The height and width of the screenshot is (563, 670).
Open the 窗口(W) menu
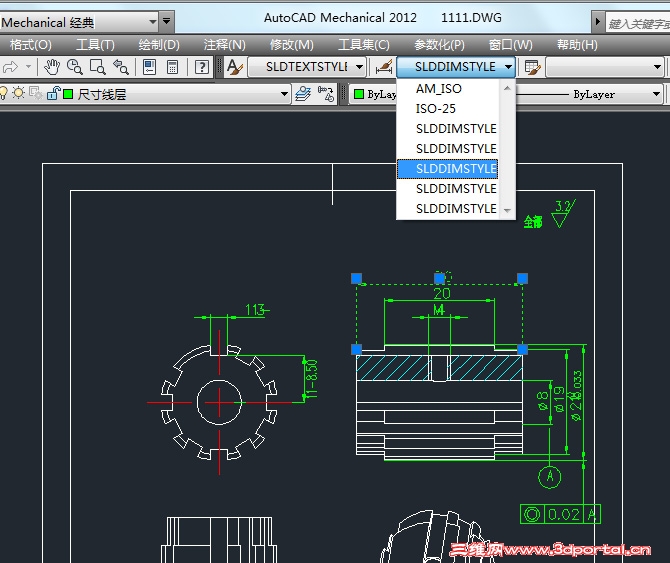[x=511, y=45]
